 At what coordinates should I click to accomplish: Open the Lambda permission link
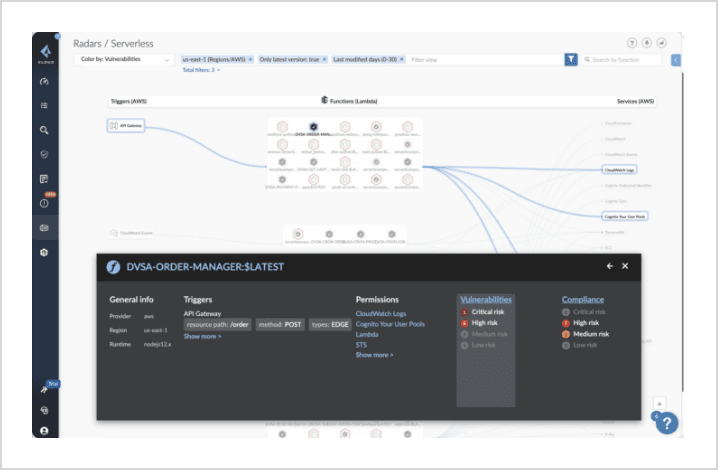(367, 334)
